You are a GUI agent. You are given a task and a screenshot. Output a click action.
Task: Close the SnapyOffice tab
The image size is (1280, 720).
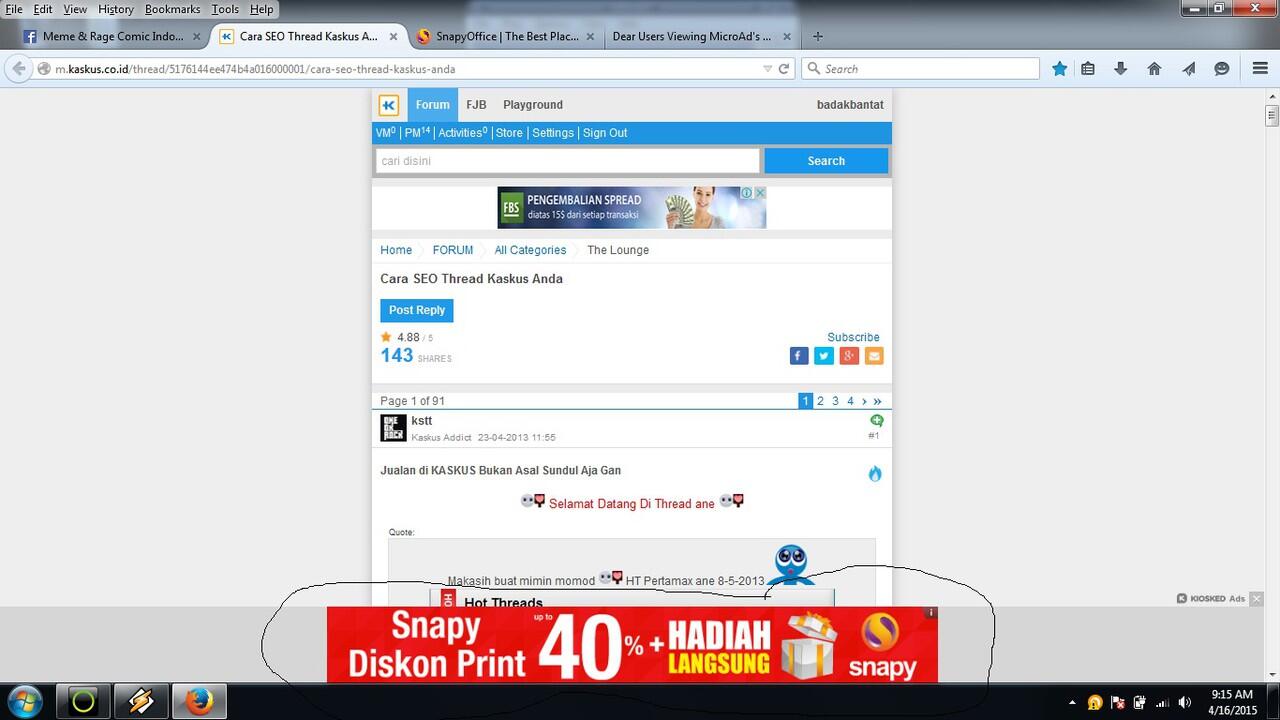(x=591, y=37)
